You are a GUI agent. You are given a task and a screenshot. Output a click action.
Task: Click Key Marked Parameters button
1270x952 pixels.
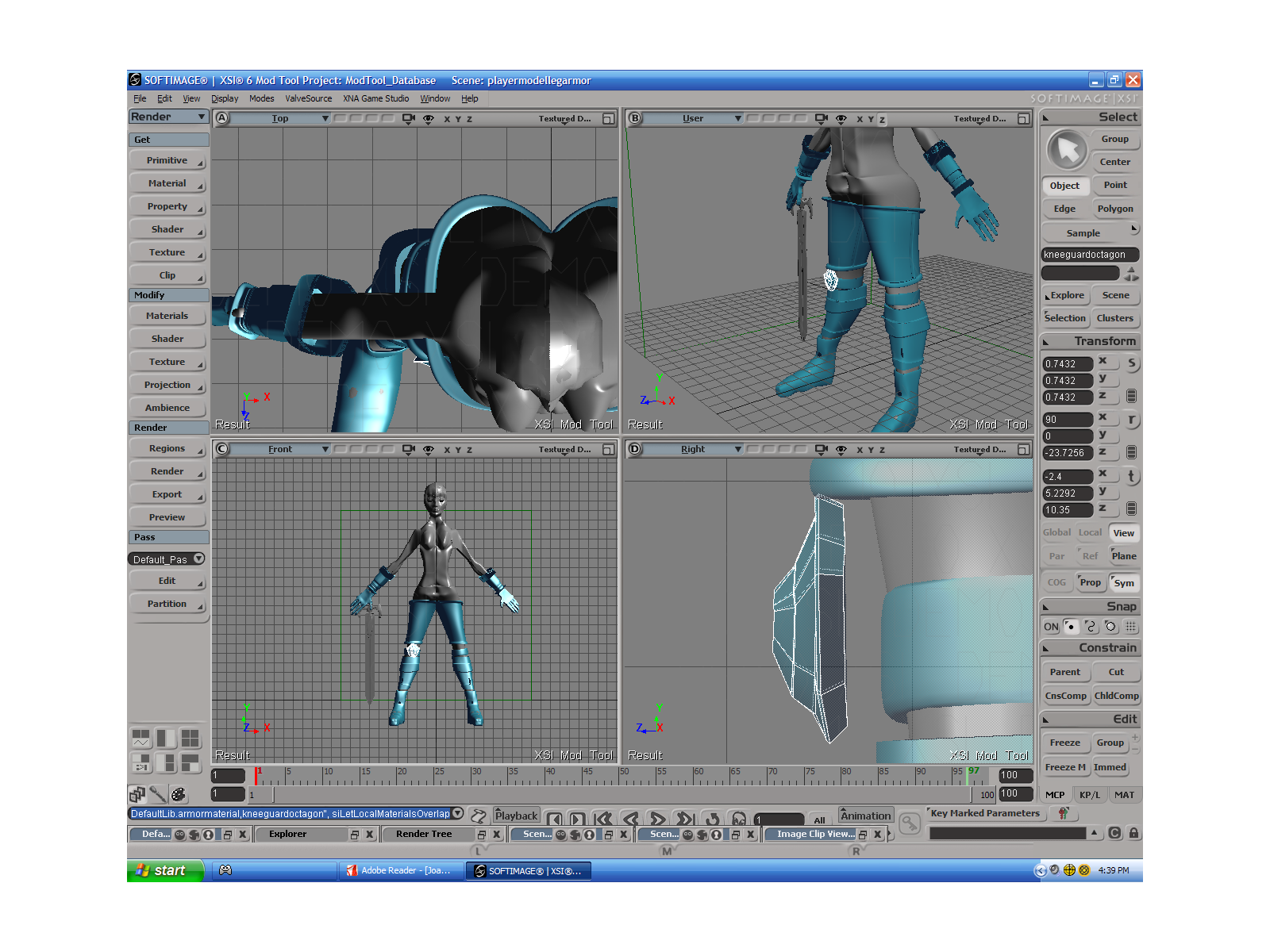(984, 813)
